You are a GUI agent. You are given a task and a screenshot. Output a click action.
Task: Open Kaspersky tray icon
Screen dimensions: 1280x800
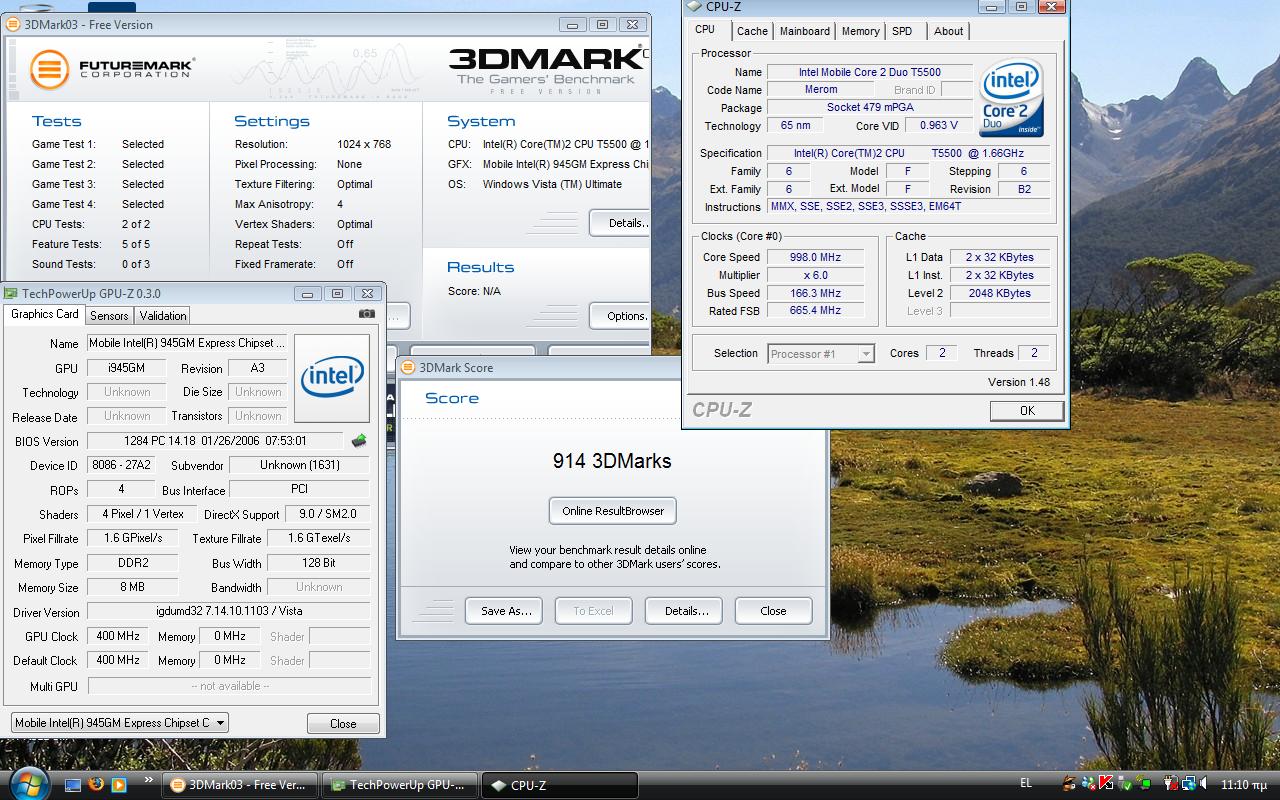1106,784
